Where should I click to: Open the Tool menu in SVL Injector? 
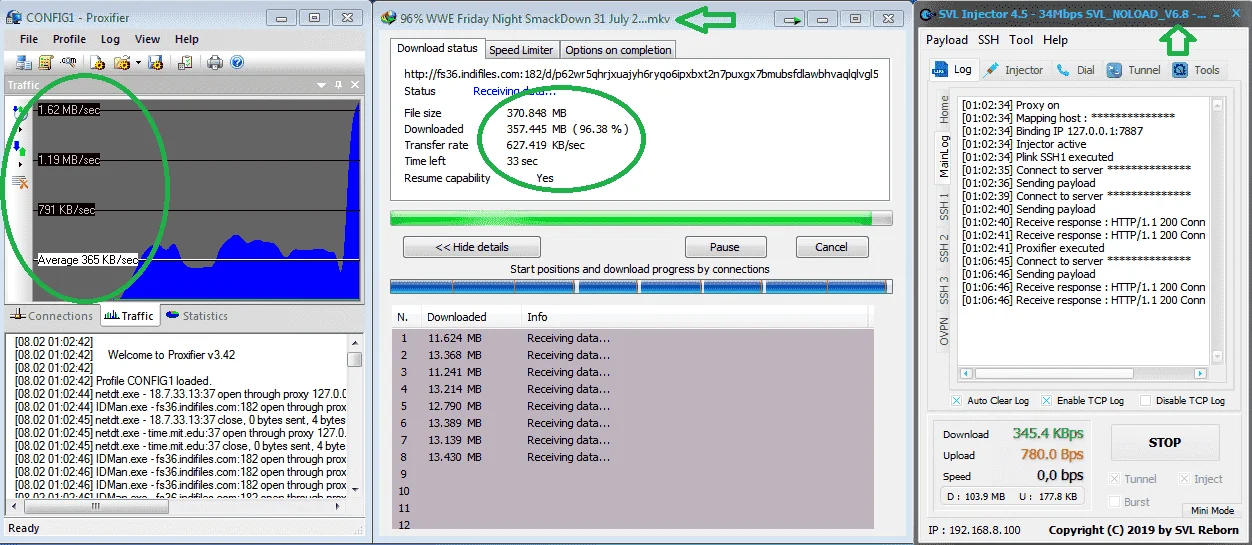coord(1021,40)
